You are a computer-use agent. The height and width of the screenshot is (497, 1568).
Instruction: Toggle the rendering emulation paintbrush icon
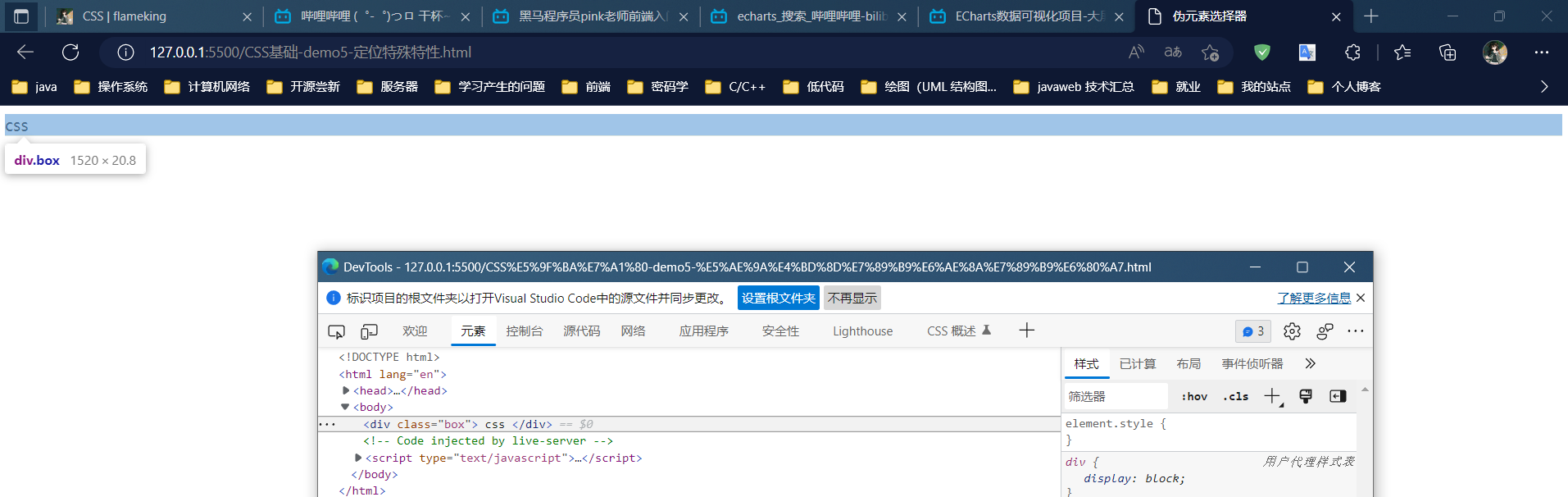pyautogui.click(x=1306, y=397)
